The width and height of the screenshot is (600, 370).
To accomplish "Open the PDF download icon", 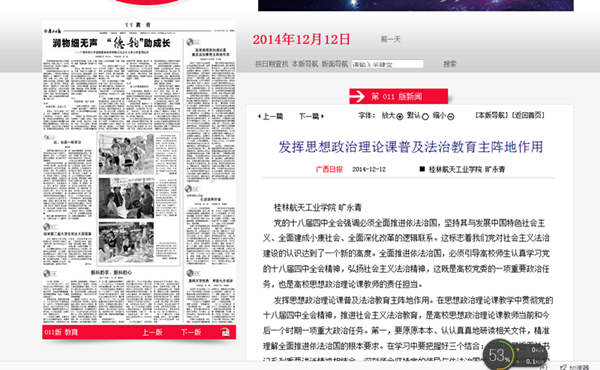I will coord(225,332).
